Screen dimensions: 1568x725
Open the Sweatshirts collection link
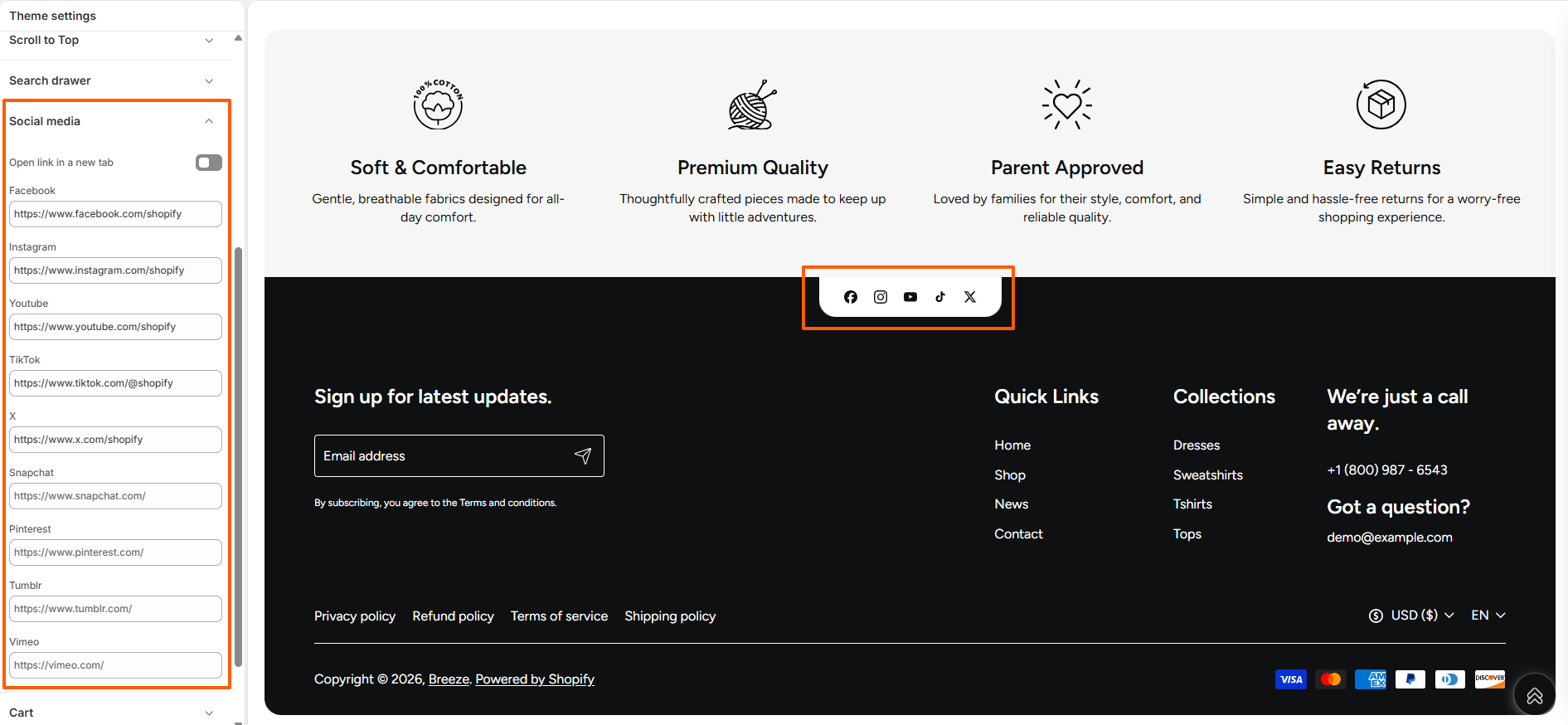[1208, 475]
